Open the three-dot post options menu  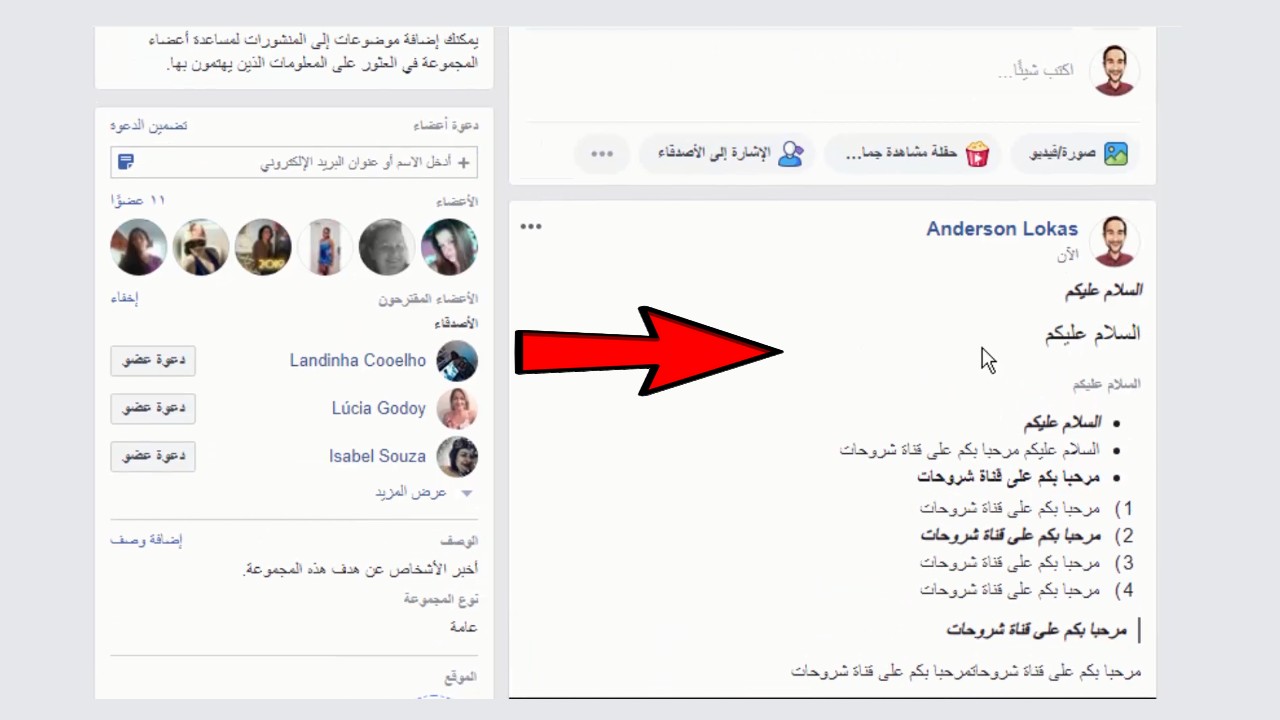click(x=531, y=226)
